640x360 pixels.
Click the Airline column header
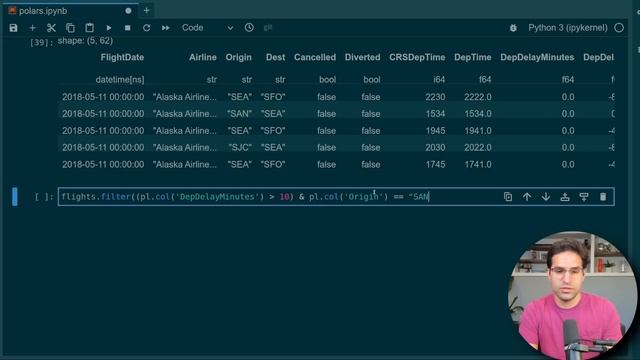pyautogui.click(x=202, y=58)
